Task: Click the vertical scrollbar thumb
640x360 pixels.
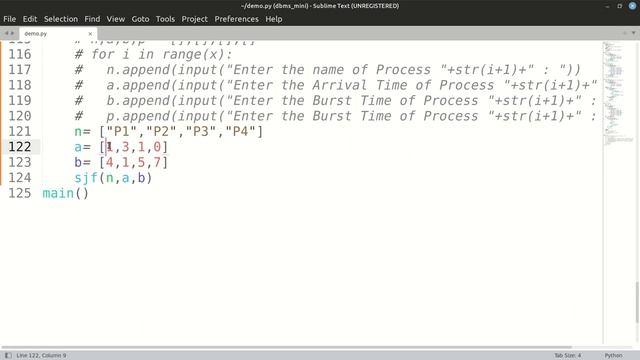Action: pyautogui.click(x=637, y=302)
